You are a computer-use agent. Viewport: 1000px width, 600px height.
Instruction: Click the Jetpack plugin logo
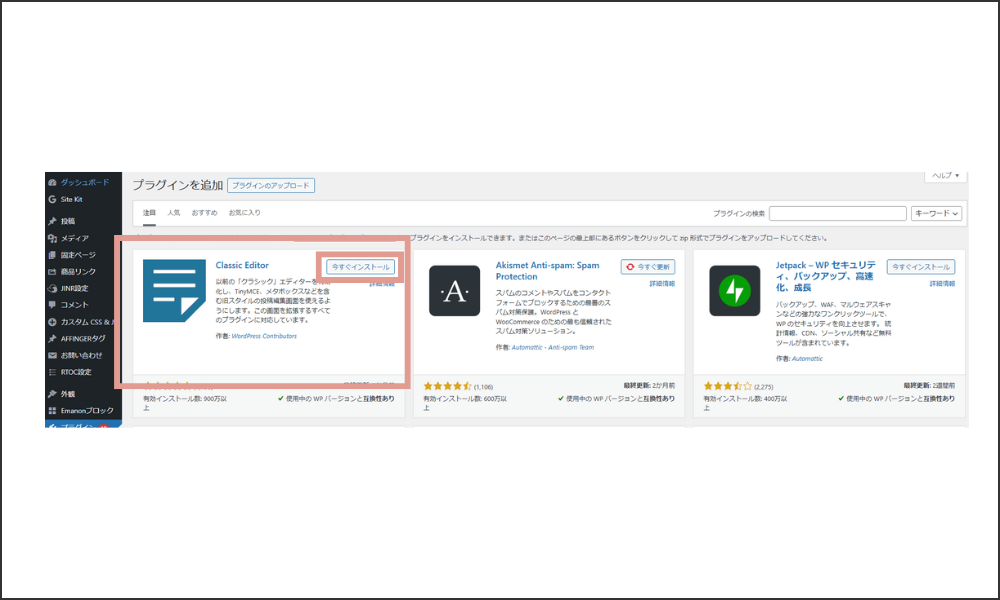(735, 291)
